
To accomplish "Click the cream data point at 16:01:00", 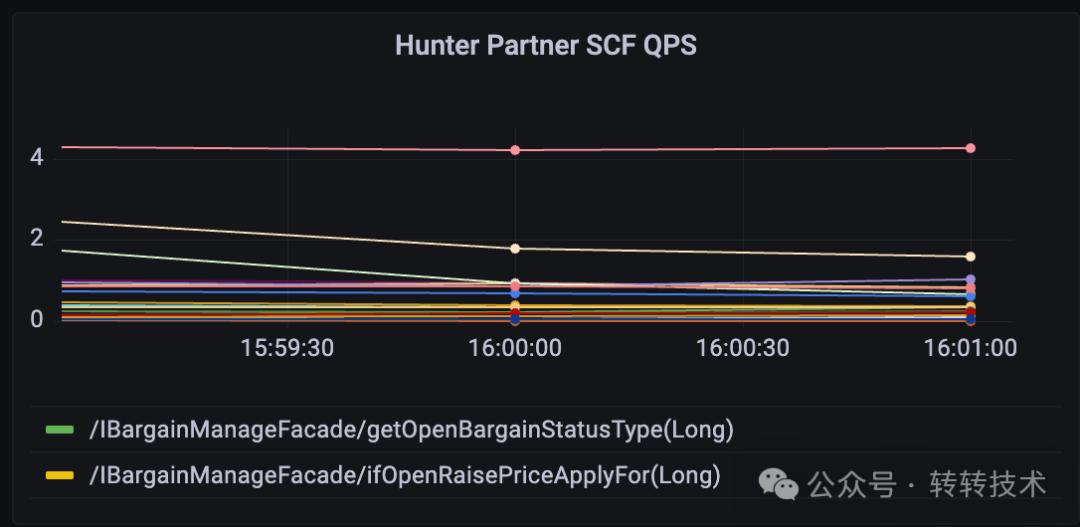I will (970, 256).
